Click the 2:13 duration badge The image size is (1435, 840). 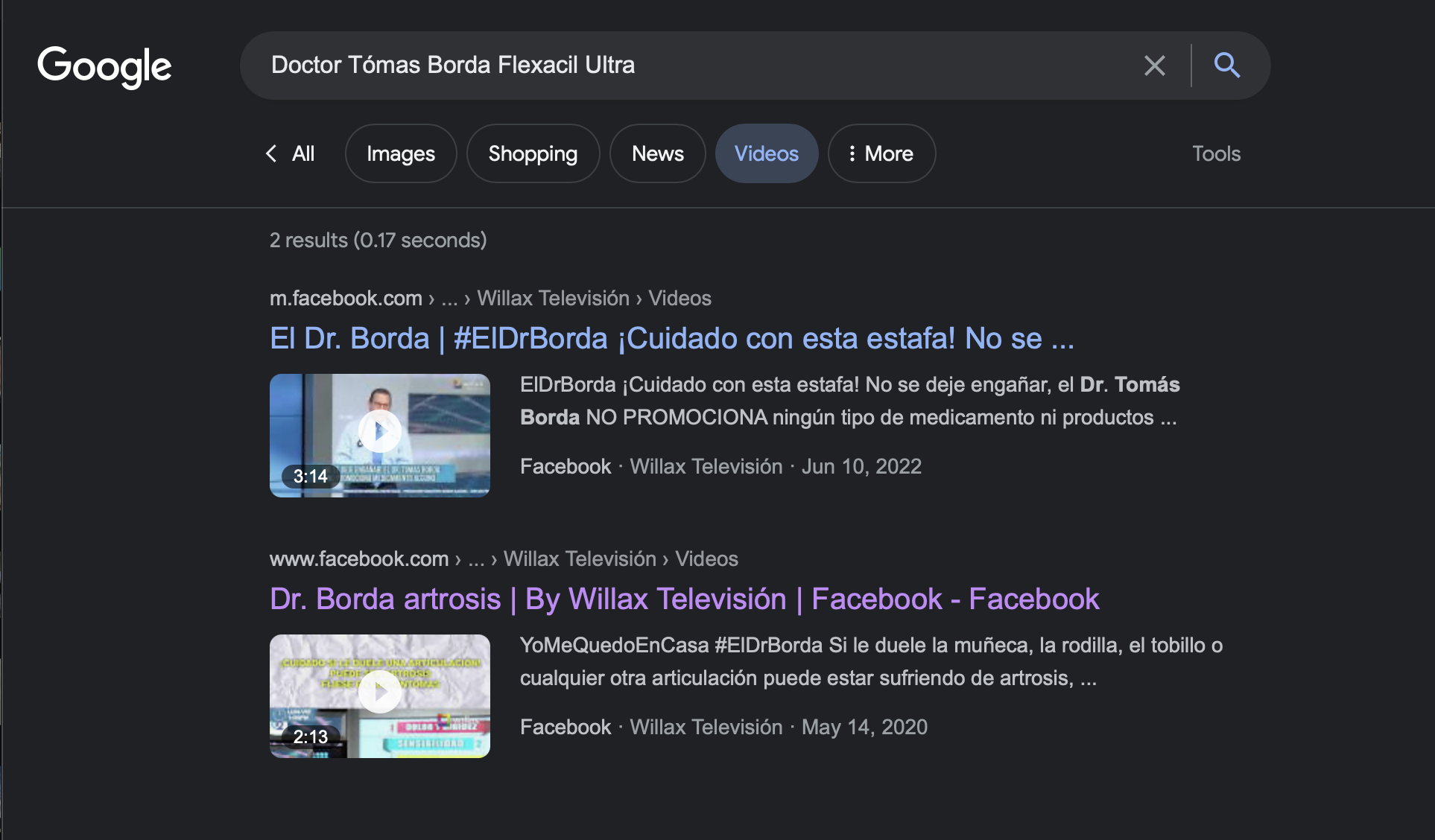[x=310, y=737]
